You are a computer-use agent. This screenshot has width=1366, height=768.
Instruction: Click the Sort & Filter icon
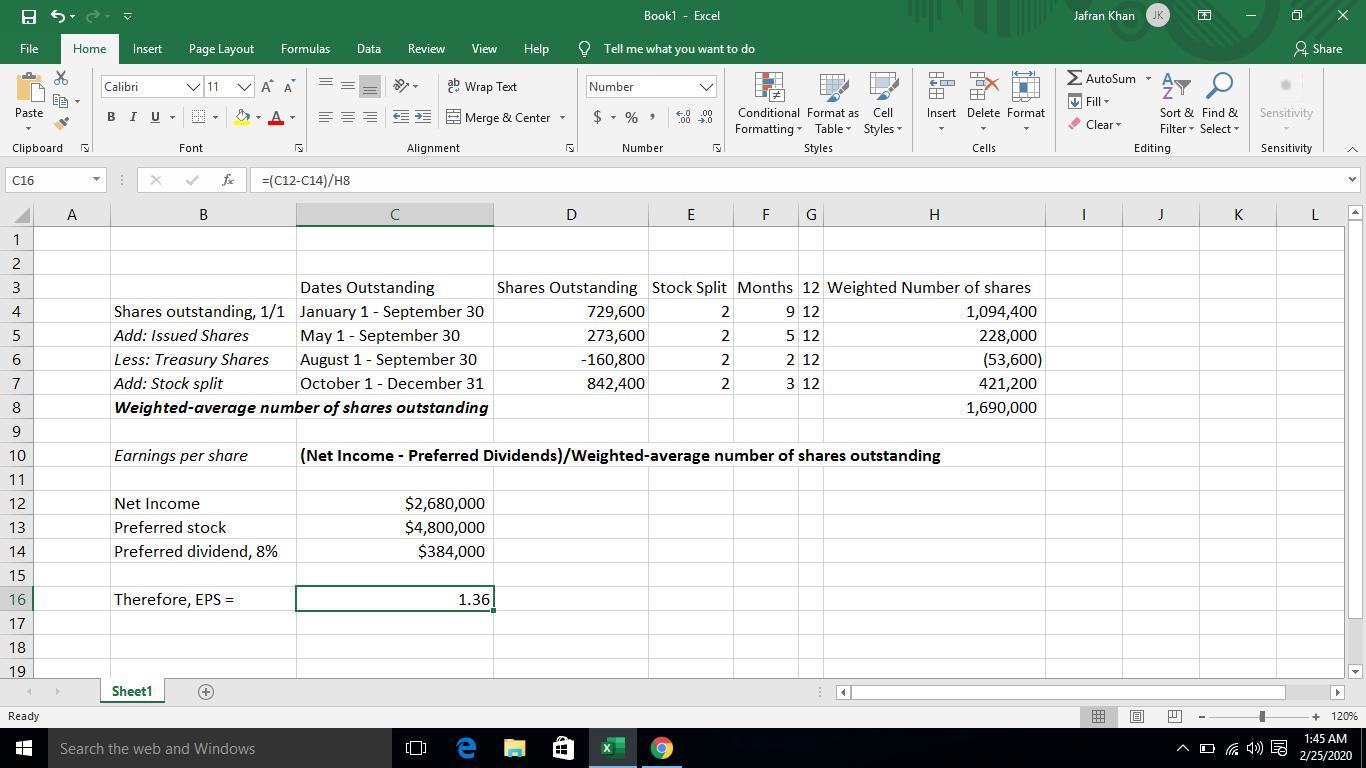[1176, 106]
